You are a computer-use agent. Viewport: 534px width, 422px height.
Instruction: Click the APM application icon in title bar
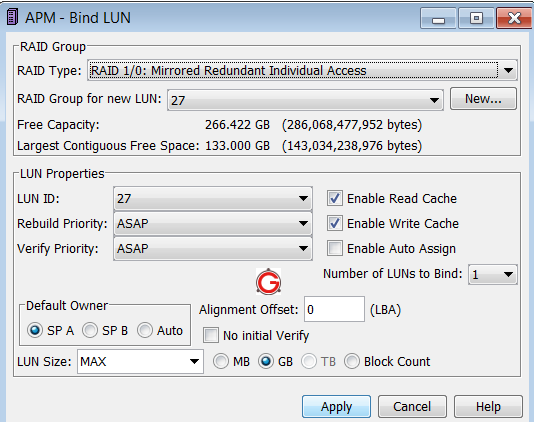12,17
